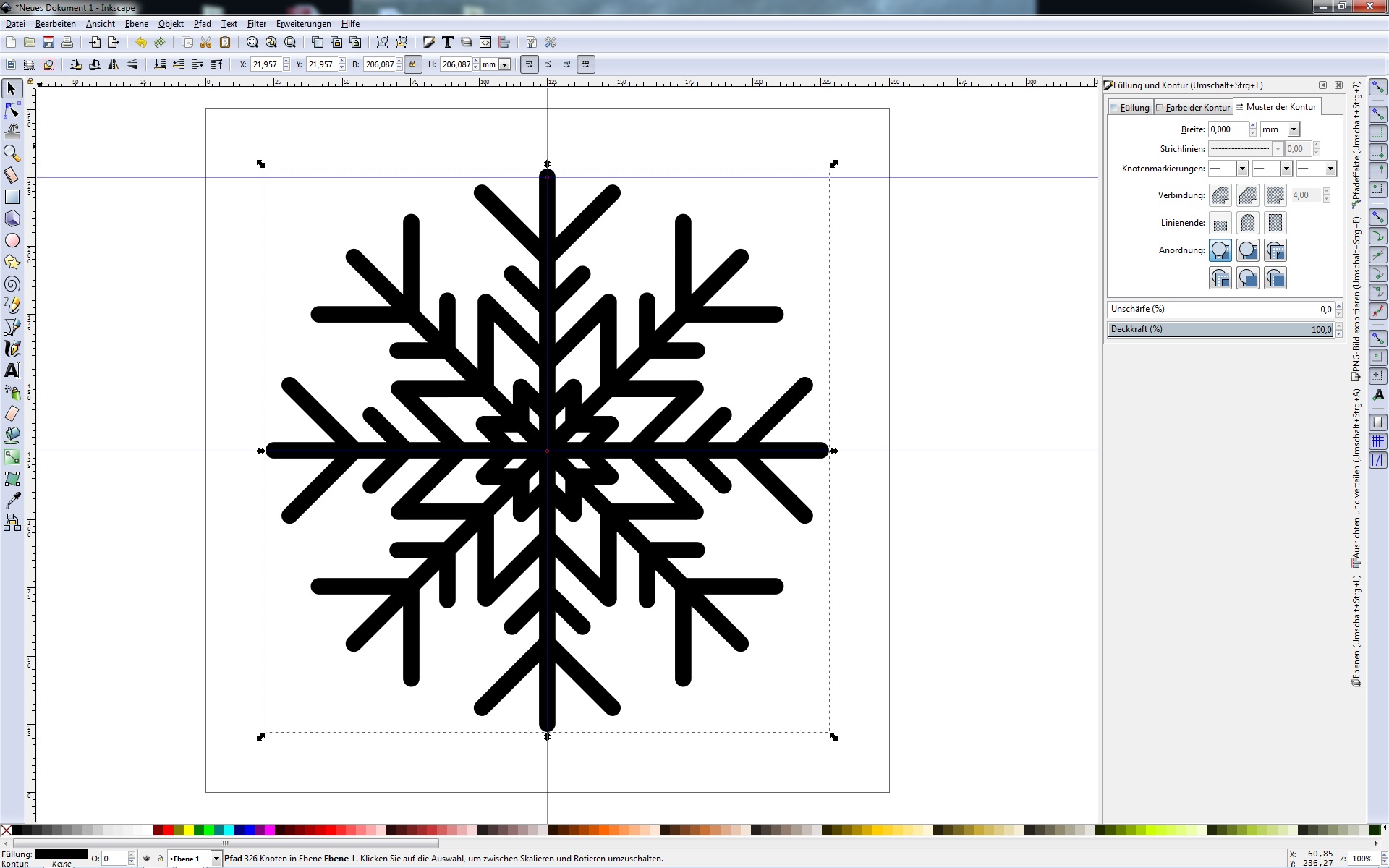Expand the Ebene 1 layer dropdown
The image size is (1389, 868).
[216, 859]
